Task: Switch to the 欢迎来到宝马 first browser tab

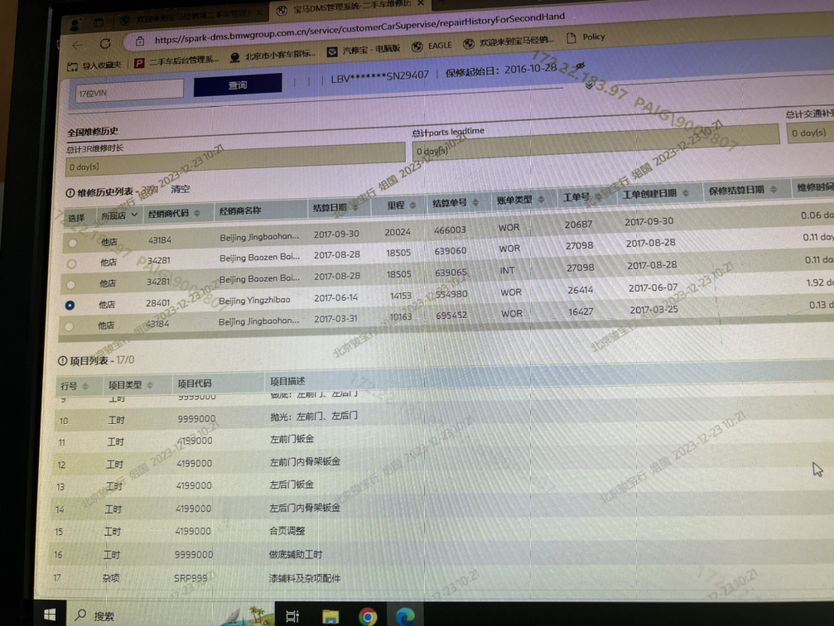Action: 192,15
